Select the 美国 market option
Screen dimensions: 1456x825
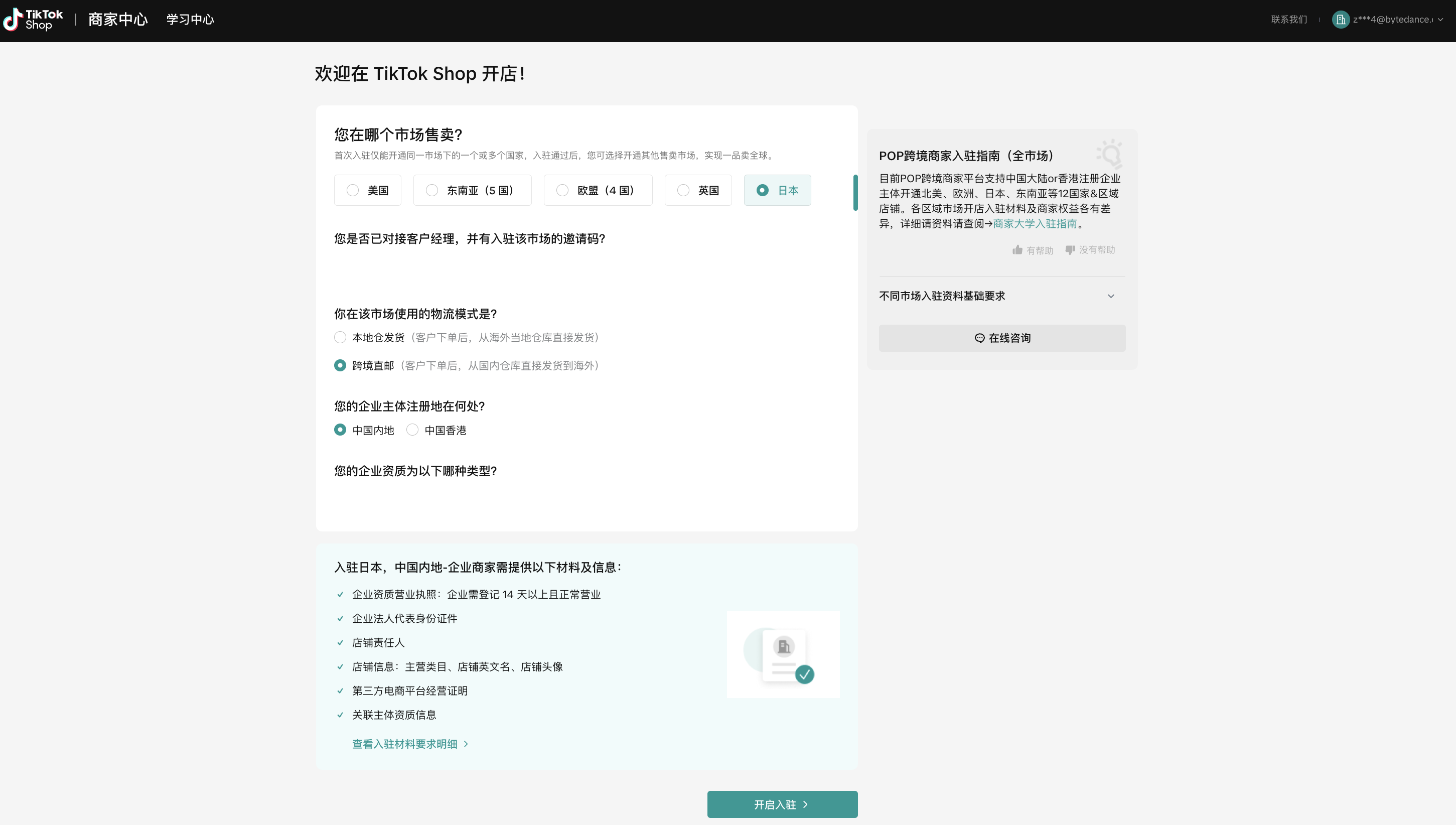click(368, 190)
